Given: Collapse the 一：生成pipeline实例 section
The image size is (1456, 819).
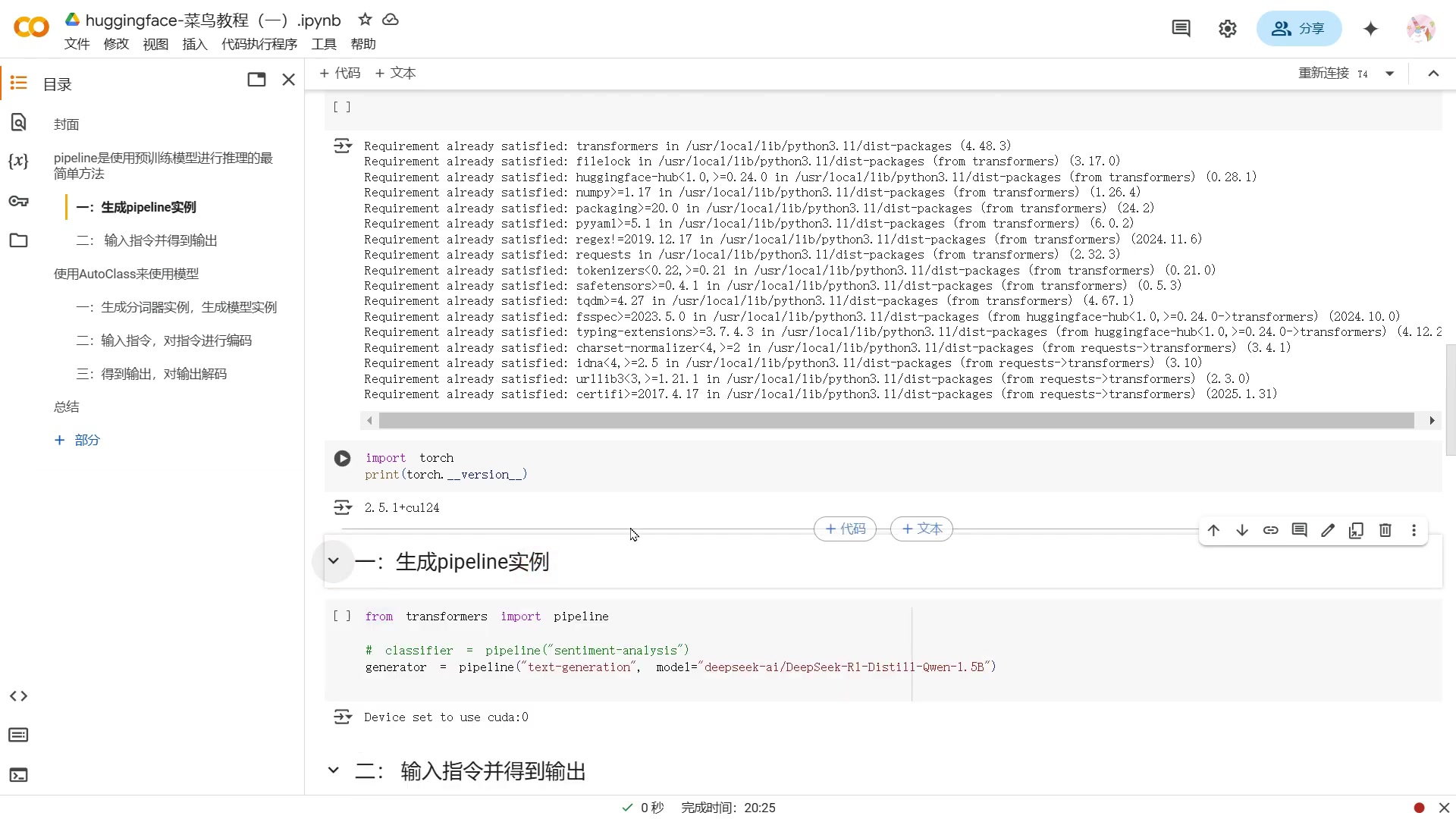Looking at the screenshot, I should [333, 561].
